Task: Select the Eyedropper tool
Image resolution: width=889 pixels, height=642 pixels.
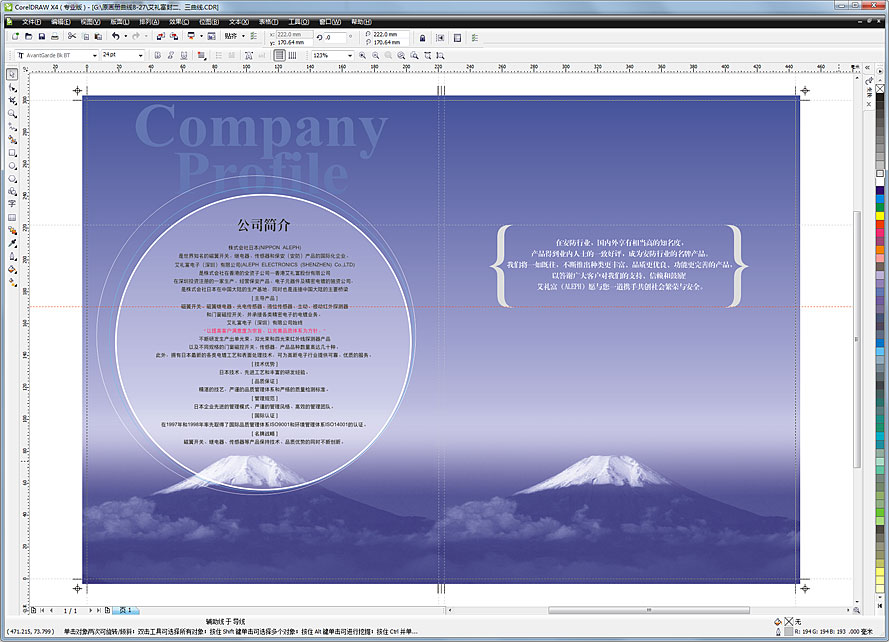Action: pyautogui.click(x=12, y=243)
